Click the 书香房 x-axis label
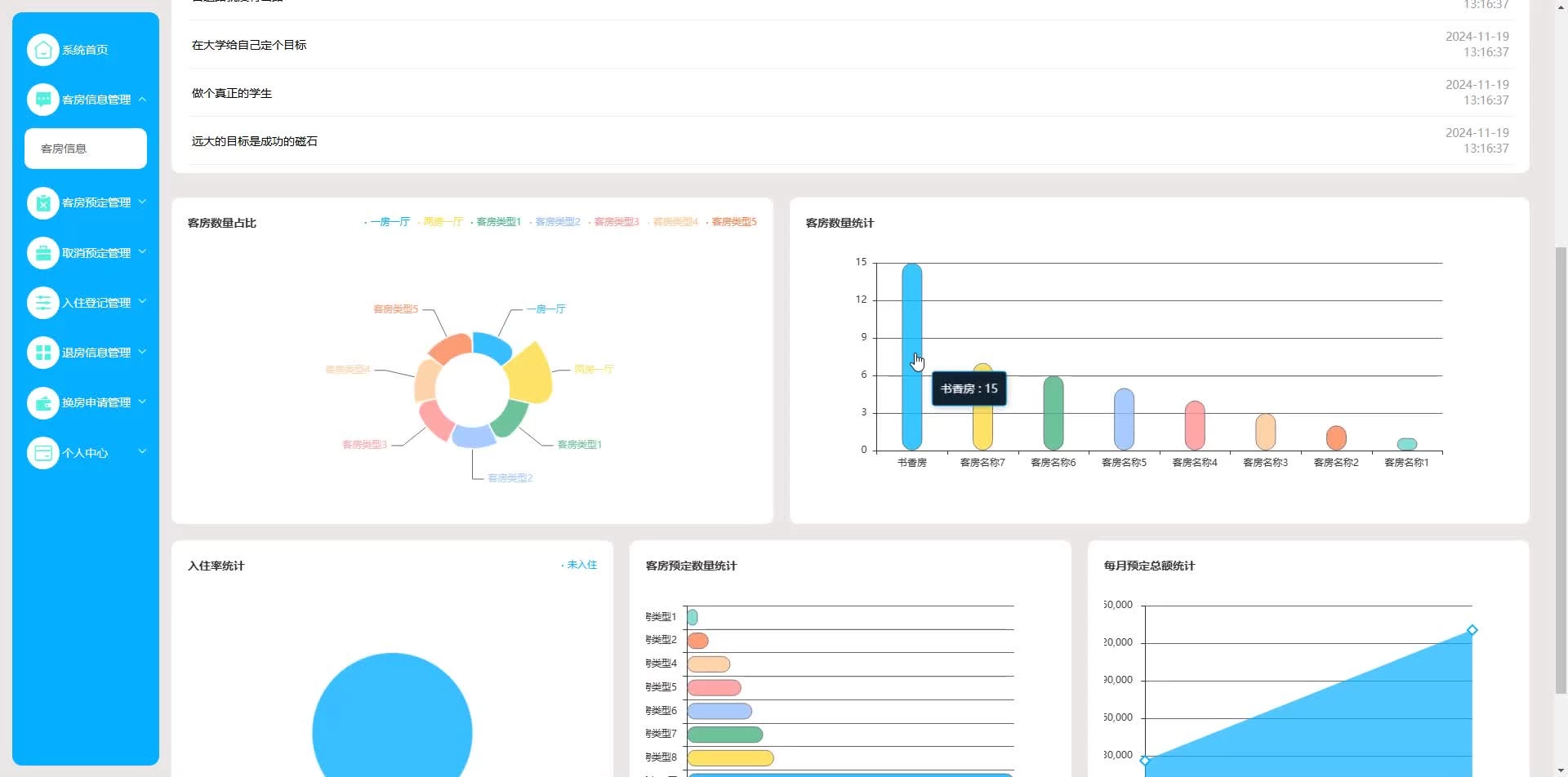Image resolution: width=1568 pixels, height=777 pixels. pos(912,463)
